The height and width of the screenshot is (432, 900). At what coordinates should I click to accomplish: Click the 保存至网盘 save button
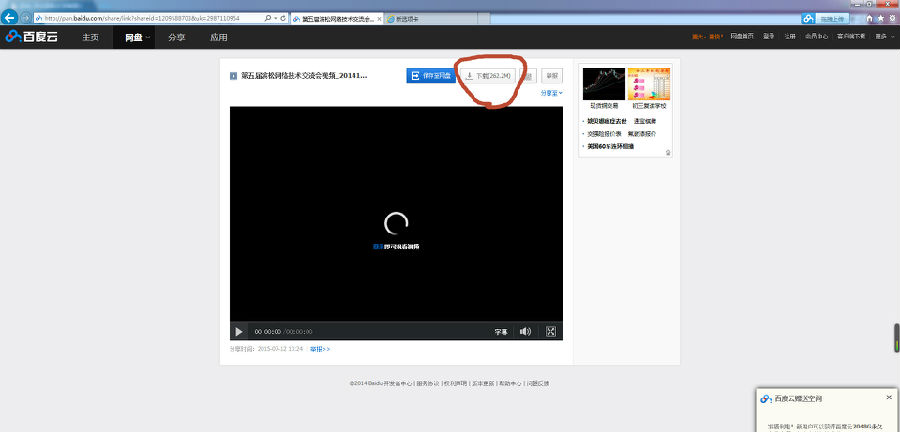(431, 76)
